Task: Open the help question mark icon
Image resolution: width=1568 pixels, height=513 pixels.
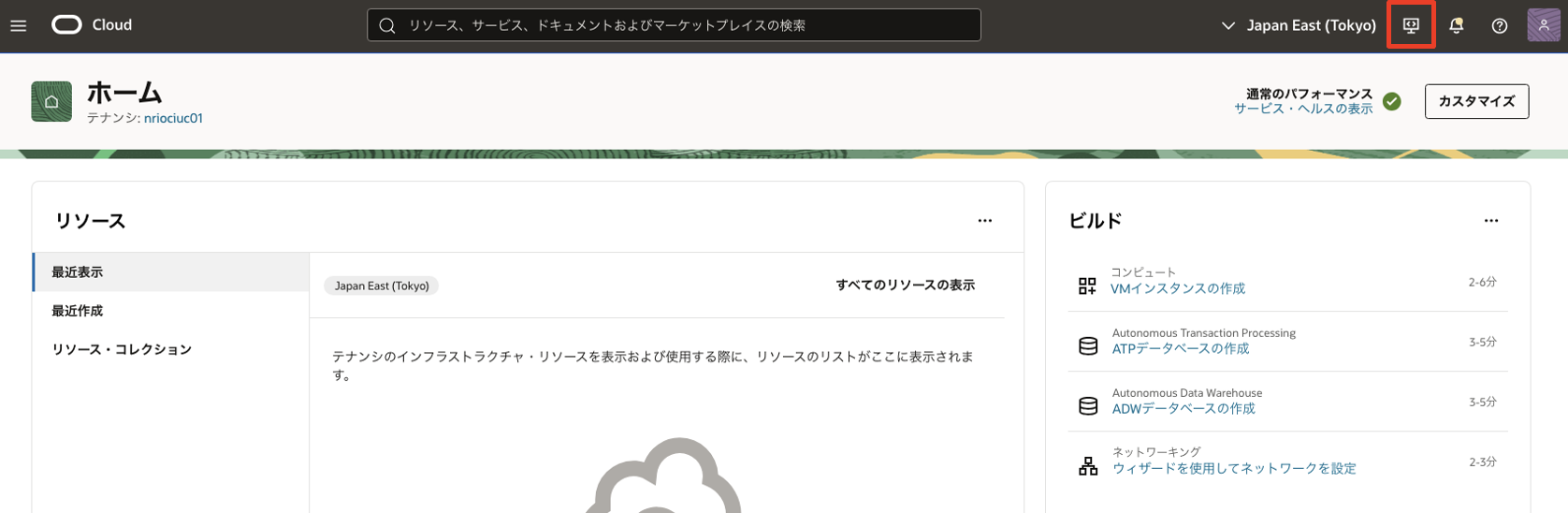Action: pyautogui.click(x=1499, y=25)
